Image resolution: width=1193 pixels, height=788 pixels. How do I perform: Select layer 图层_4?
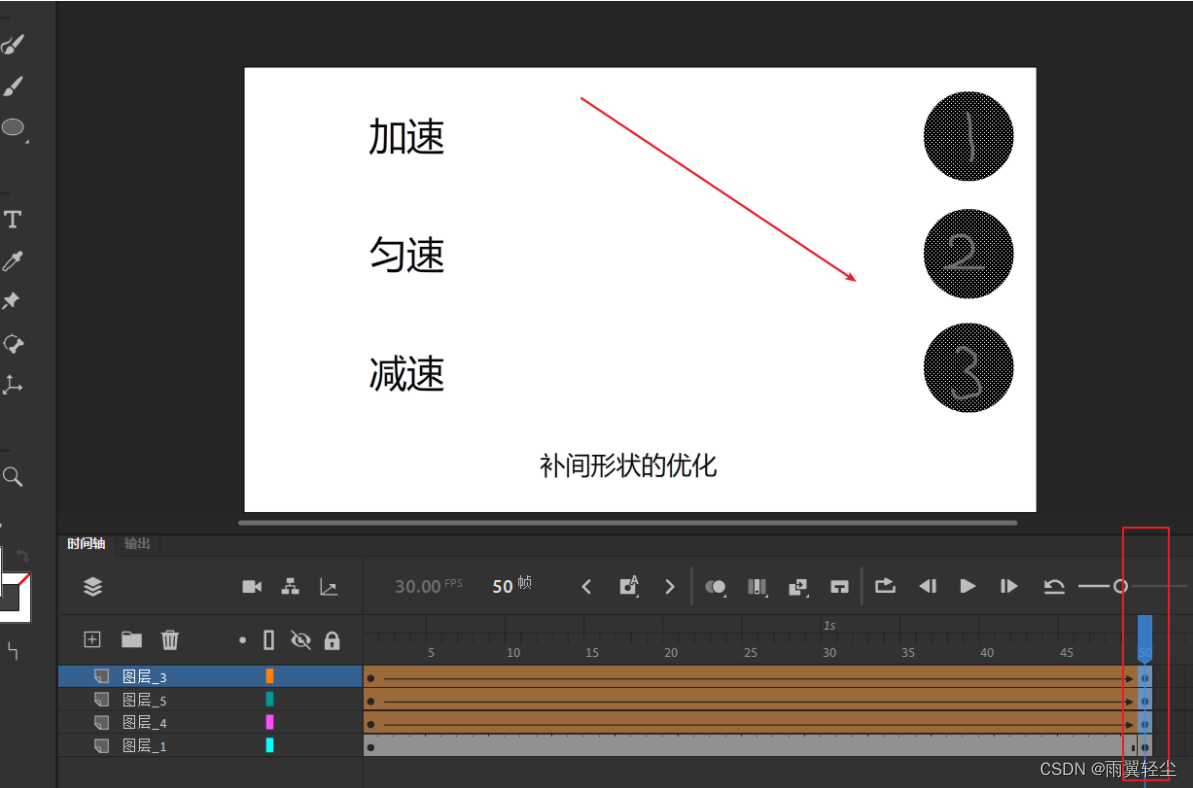210,722
